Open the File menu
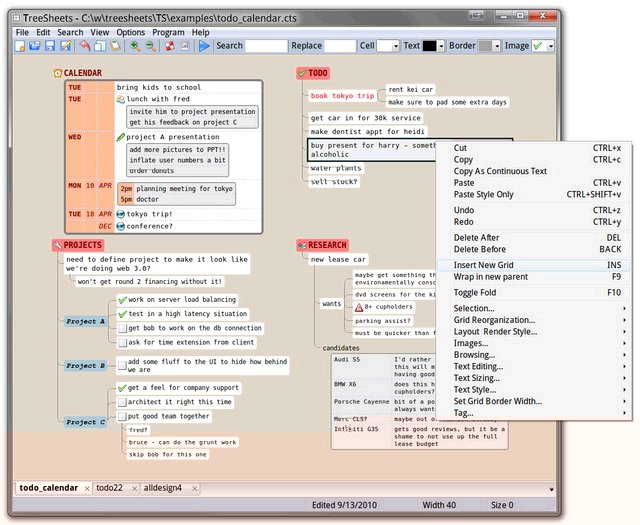 click(22, 32)
